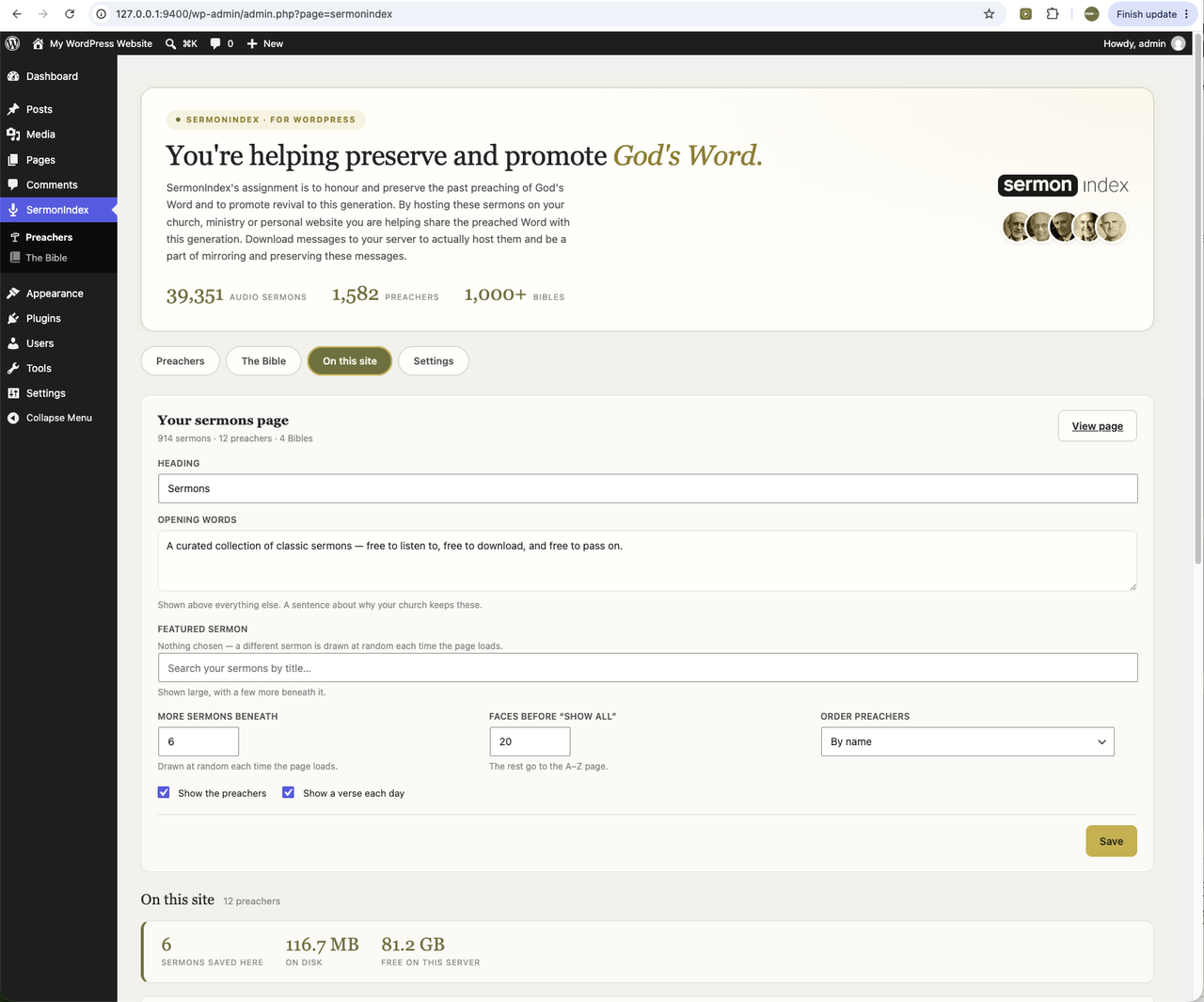Click the Posts pushpin icon
This screenshot has height=1002, width=1204.
point(13,109)
